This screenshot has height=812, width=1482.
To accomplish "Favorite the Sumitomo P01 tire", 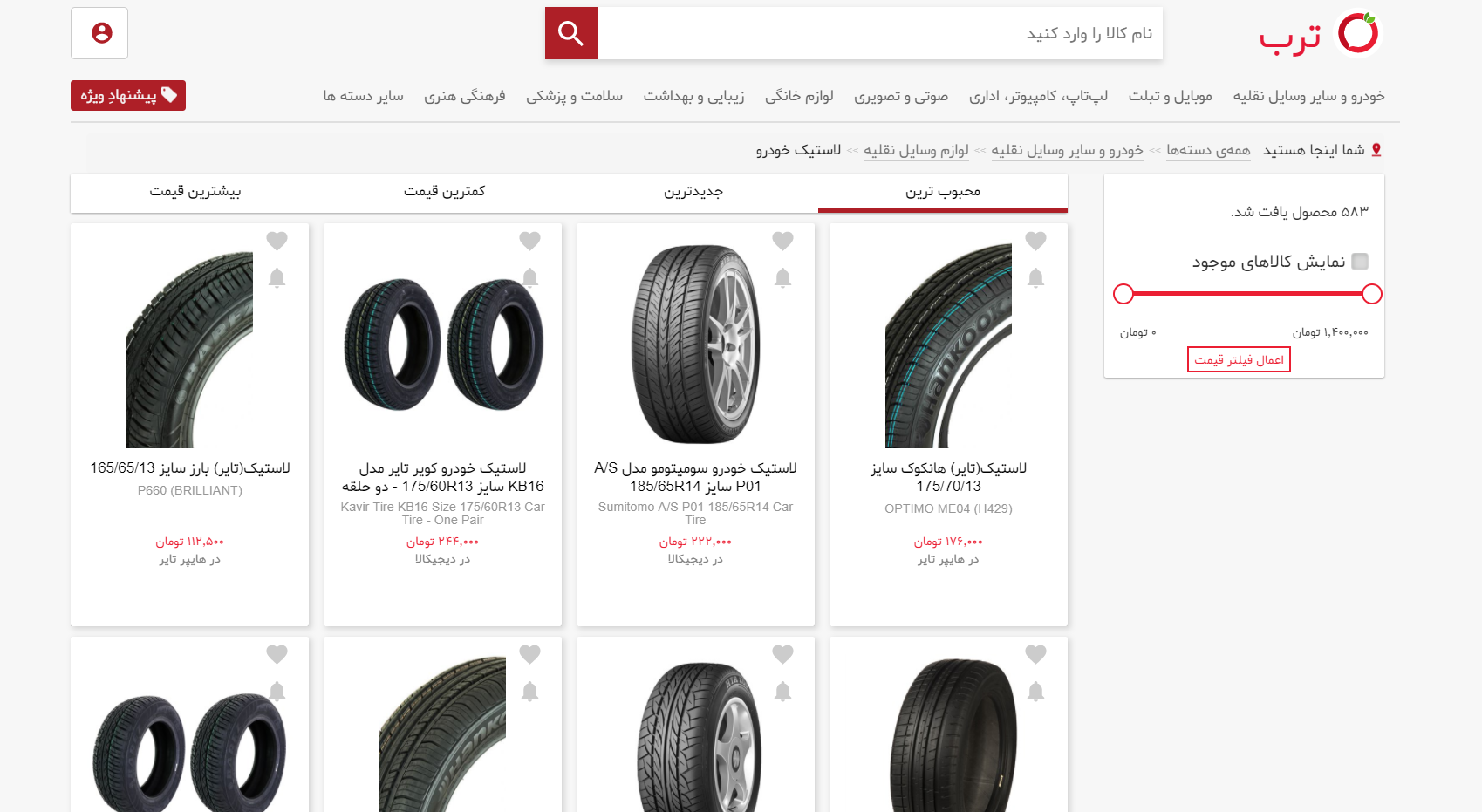I will [782, 241].
